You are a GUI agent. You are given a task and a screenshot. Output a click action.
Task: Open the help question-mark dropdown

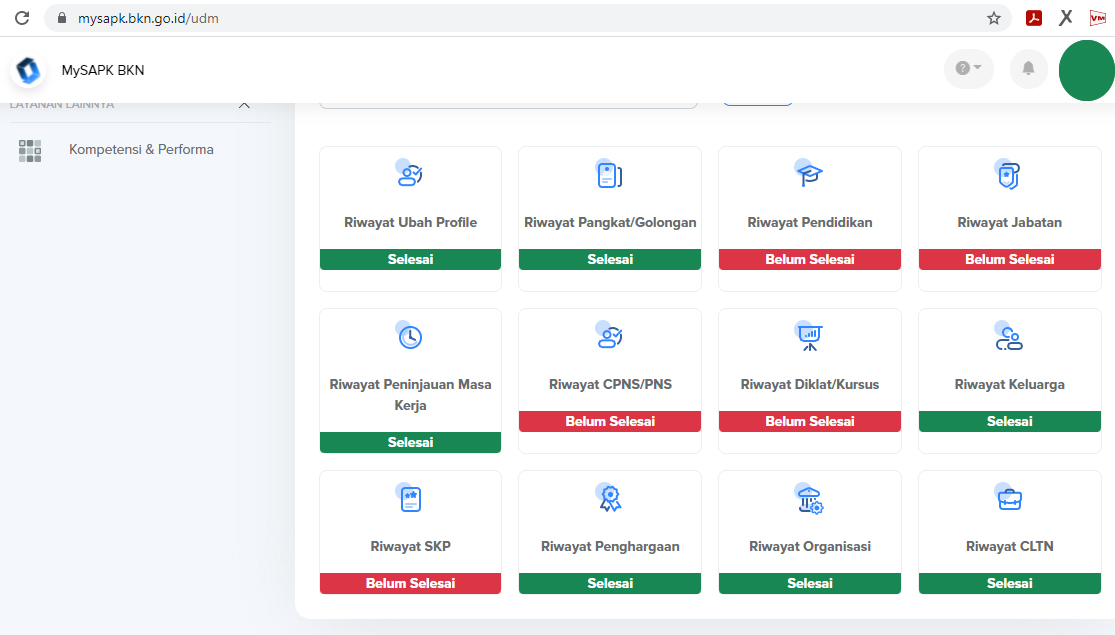[969, 68]
